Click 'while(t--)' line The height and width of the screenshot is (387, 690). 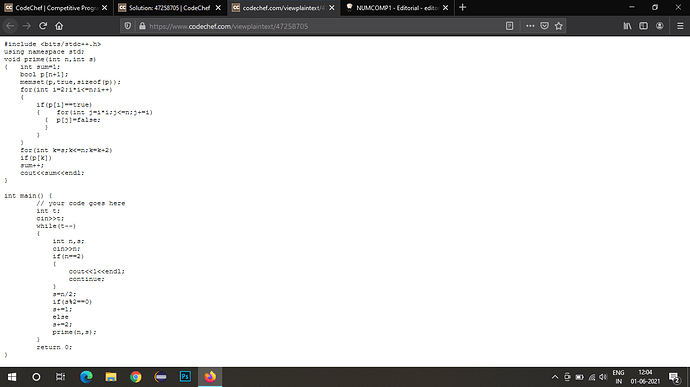(x=56, y=226)
